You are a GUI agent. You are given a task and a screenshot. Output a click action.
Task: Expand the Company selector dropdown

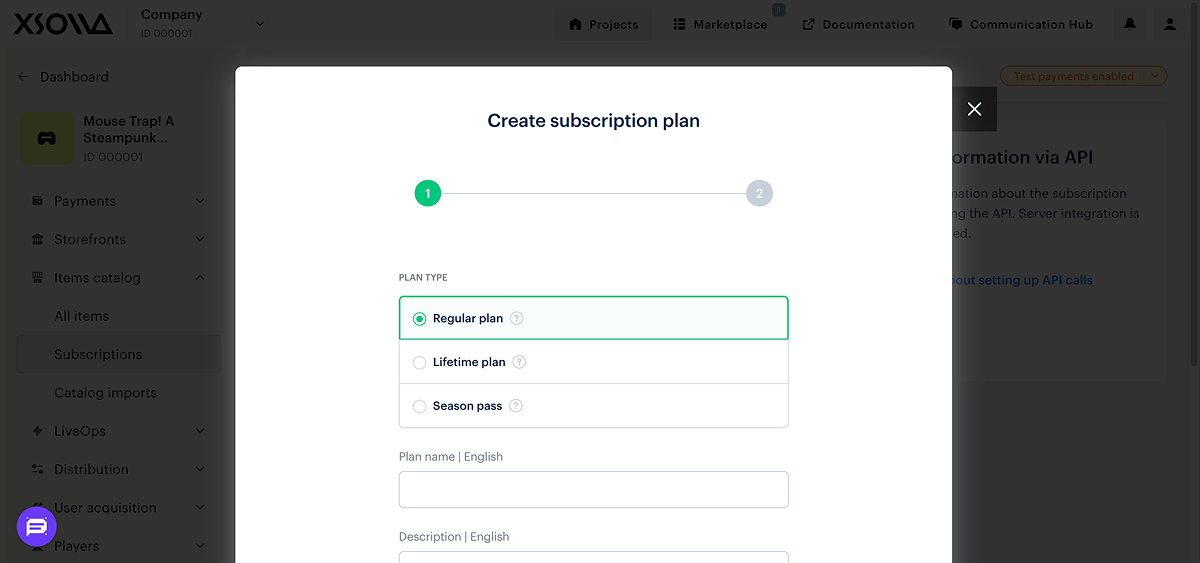260,24
